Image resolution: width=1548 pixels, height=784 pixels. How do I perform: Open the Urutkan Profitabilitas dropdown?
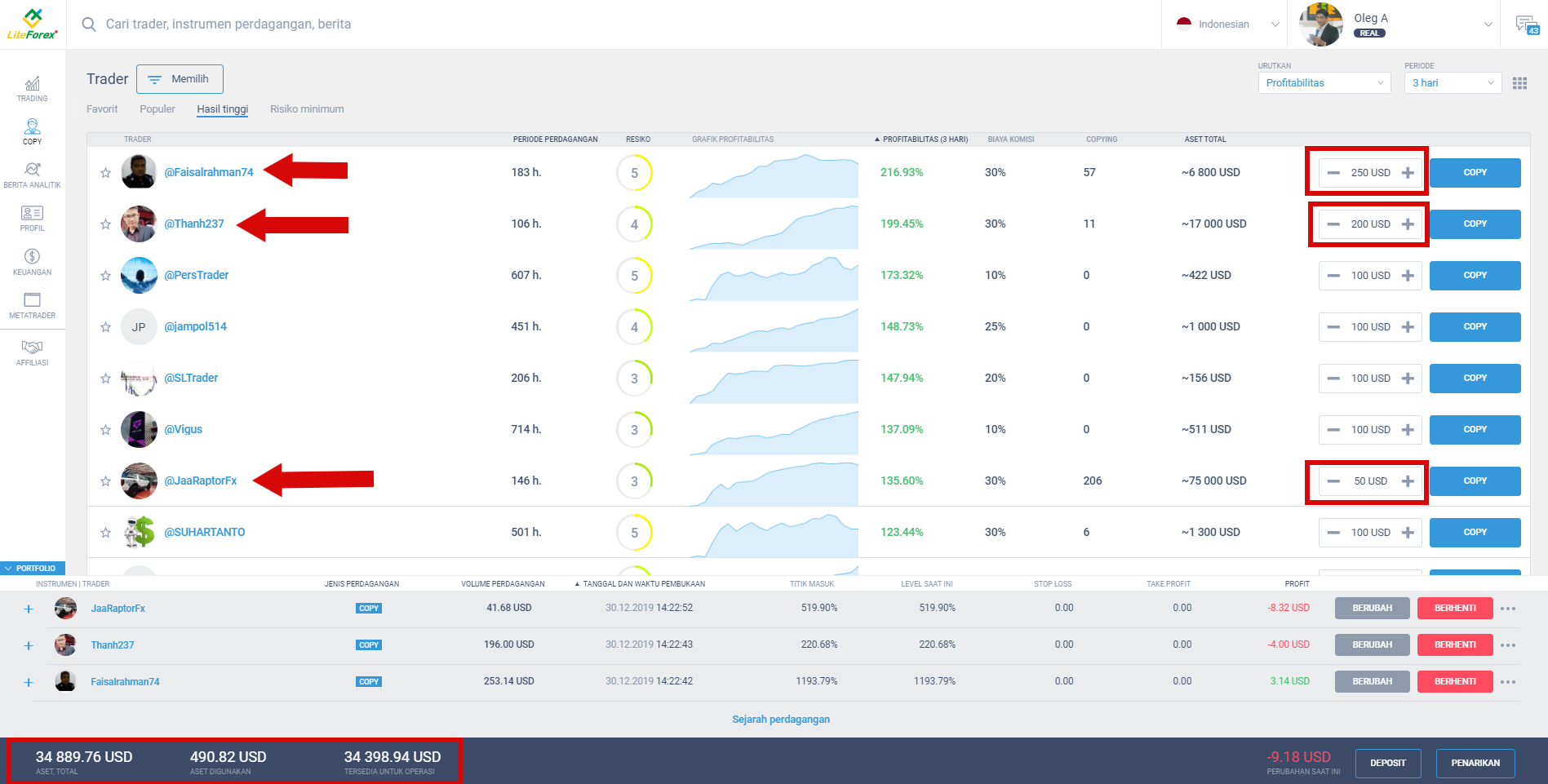tap(1324, 82)
